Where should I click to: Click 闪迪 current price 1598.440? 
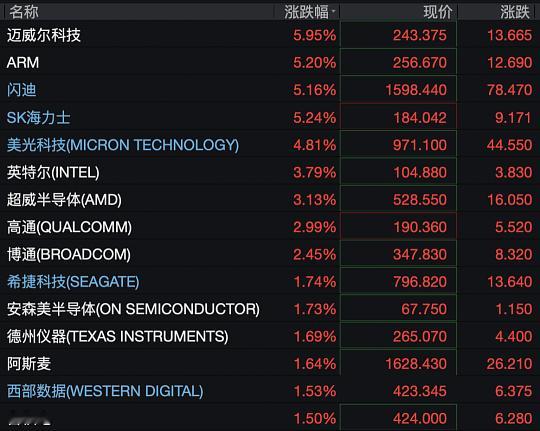click(x=416, y=90)
